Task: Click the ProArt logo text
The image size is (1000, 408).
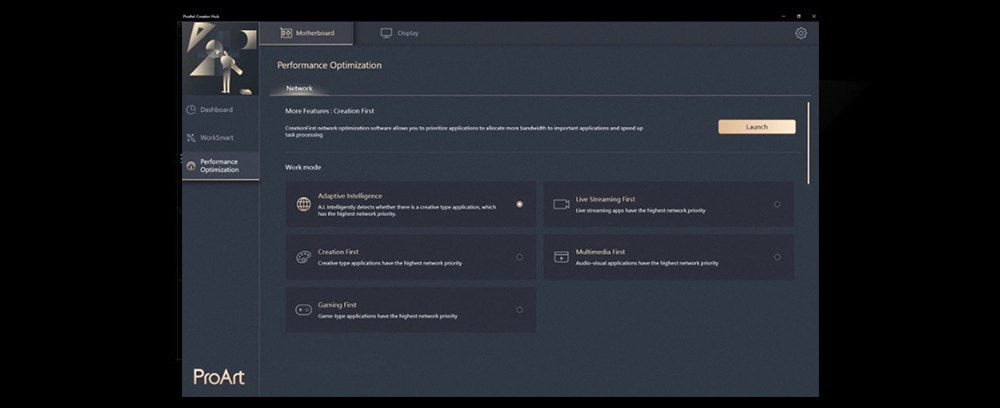Action: [219, 377]
